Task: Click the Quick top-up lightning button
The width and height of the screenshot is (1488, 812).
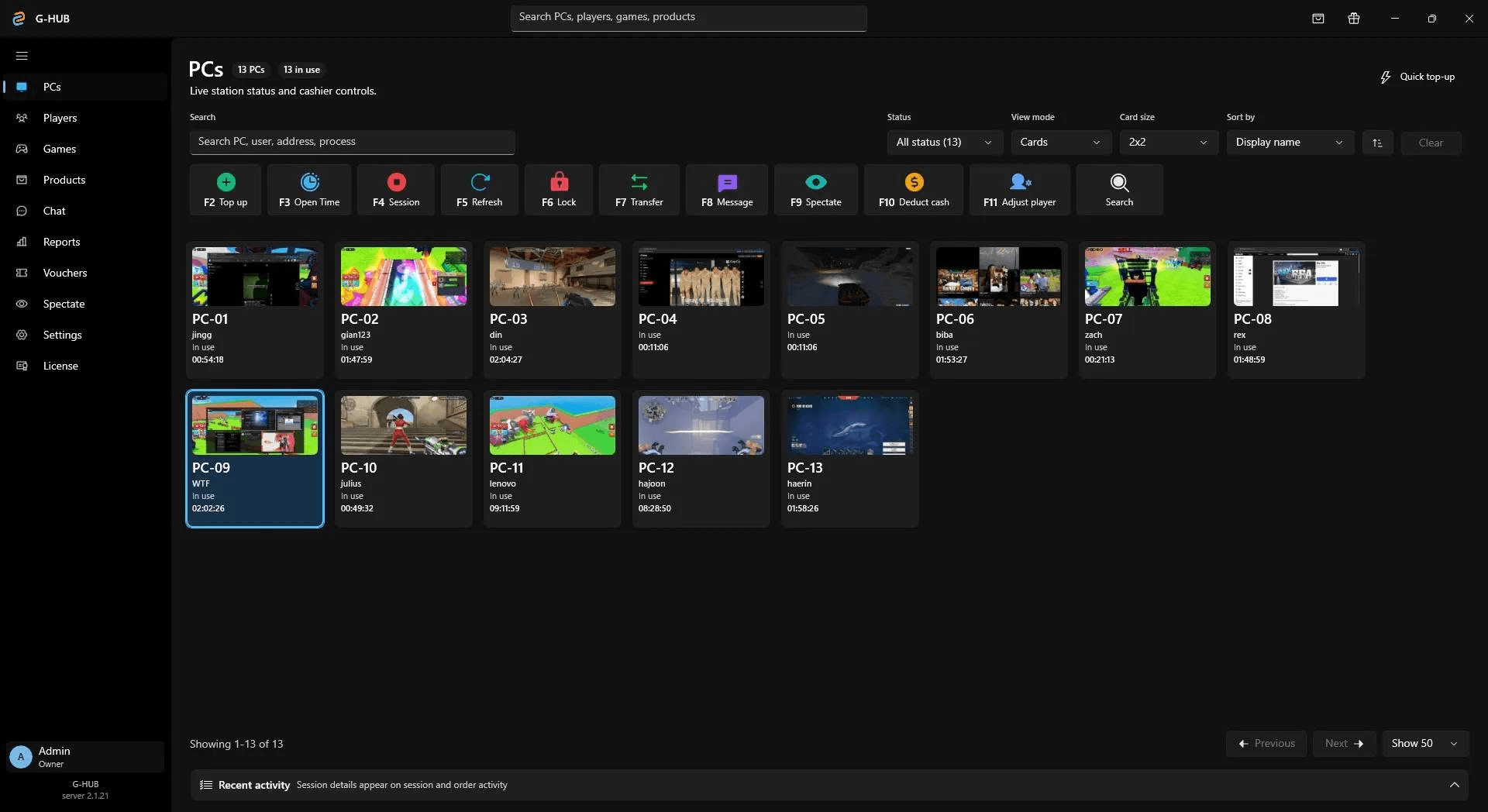Action: click(x=1417, y=77)
